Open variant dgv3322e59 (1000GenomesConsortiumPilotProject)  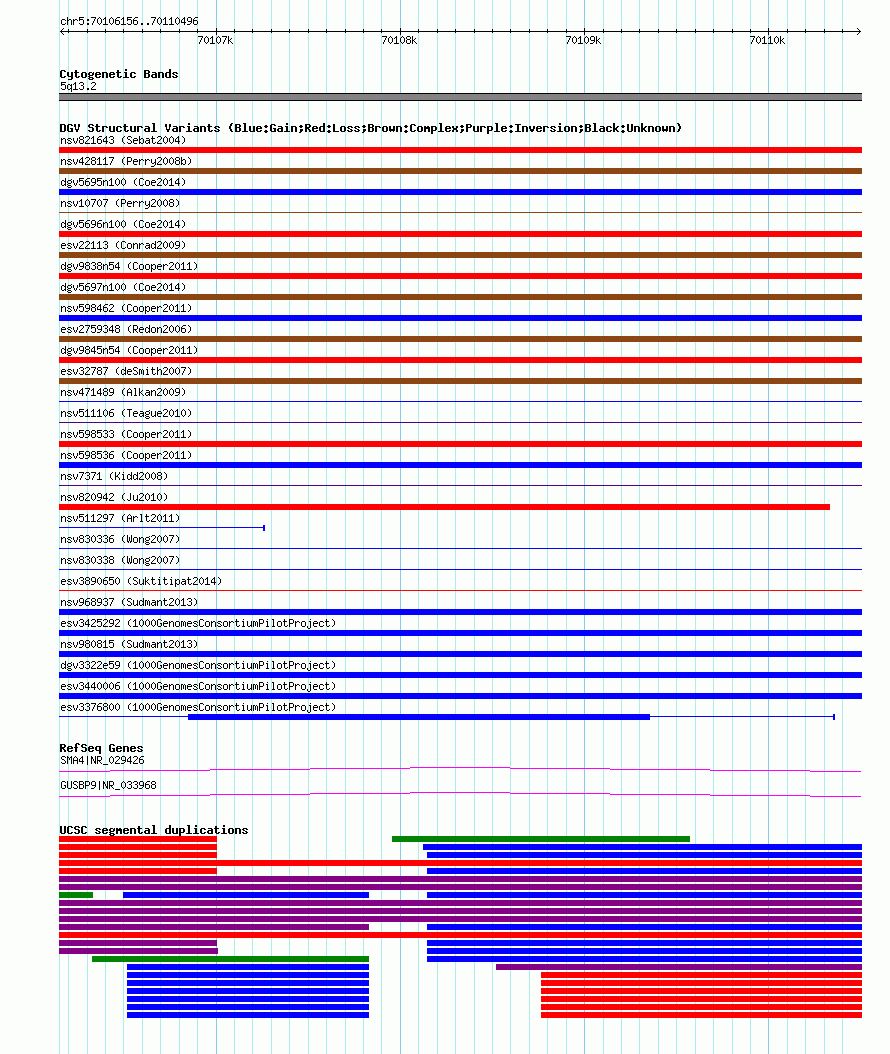198,665
